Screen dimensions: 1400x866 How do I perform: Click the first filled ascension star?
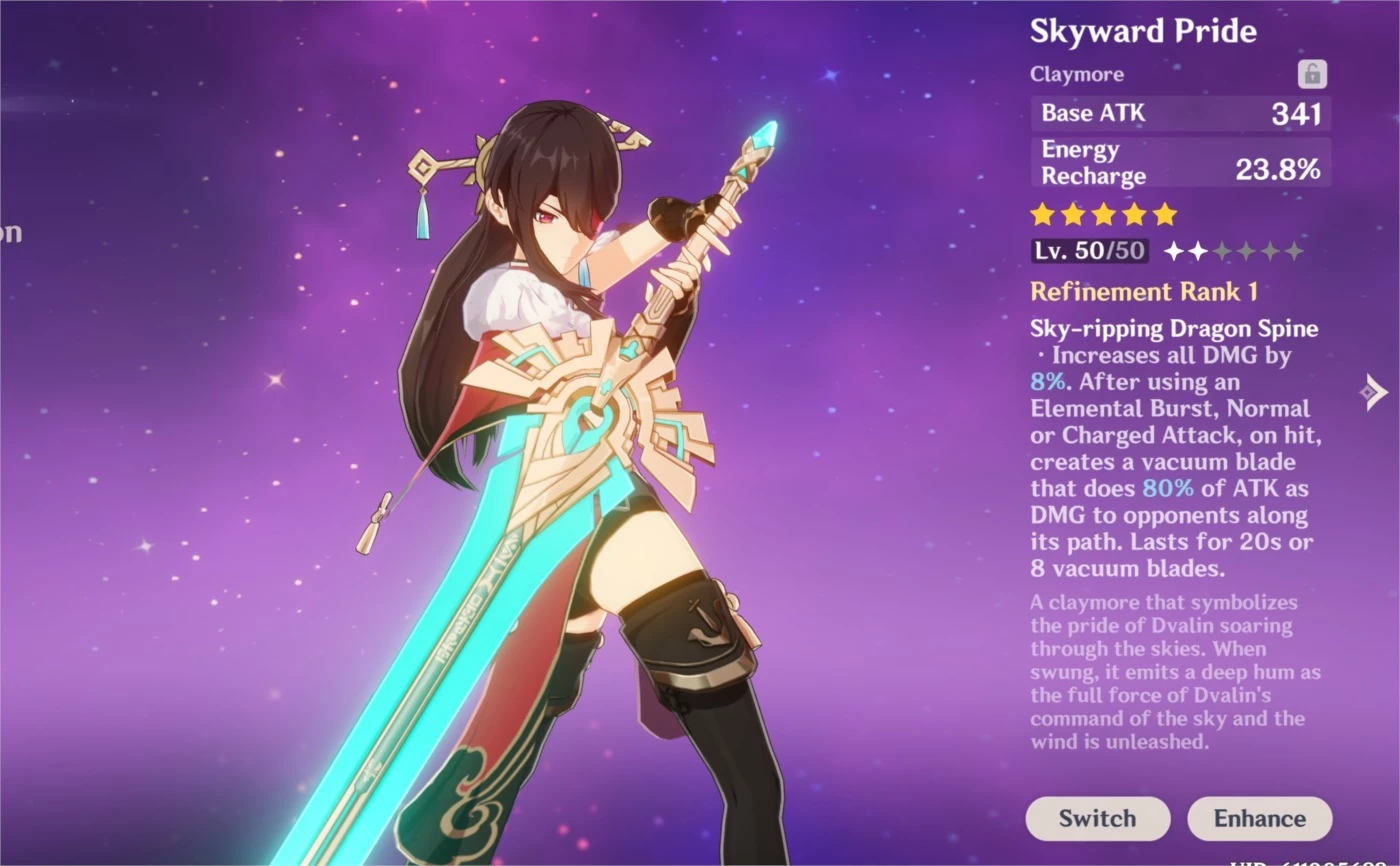[x=1174, y=251]
